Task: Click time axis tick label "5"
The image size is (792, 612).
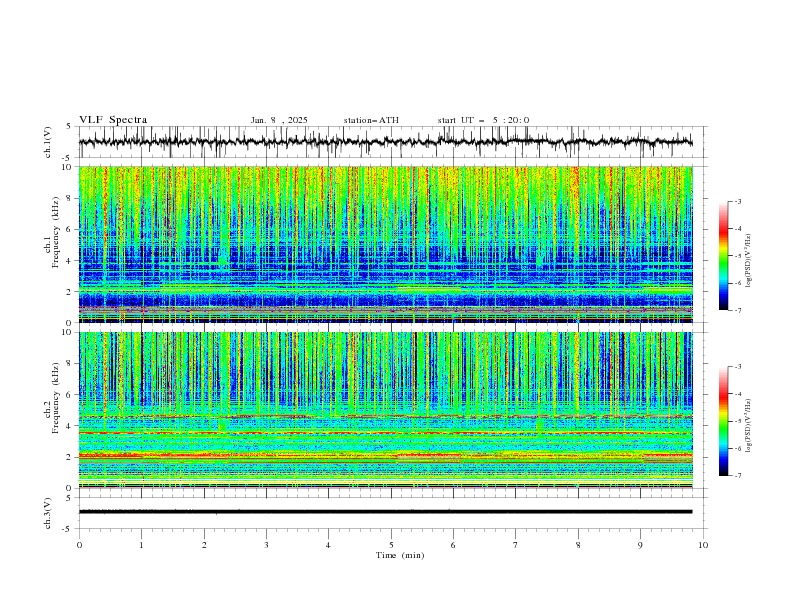Action: [x=391, y=545]
